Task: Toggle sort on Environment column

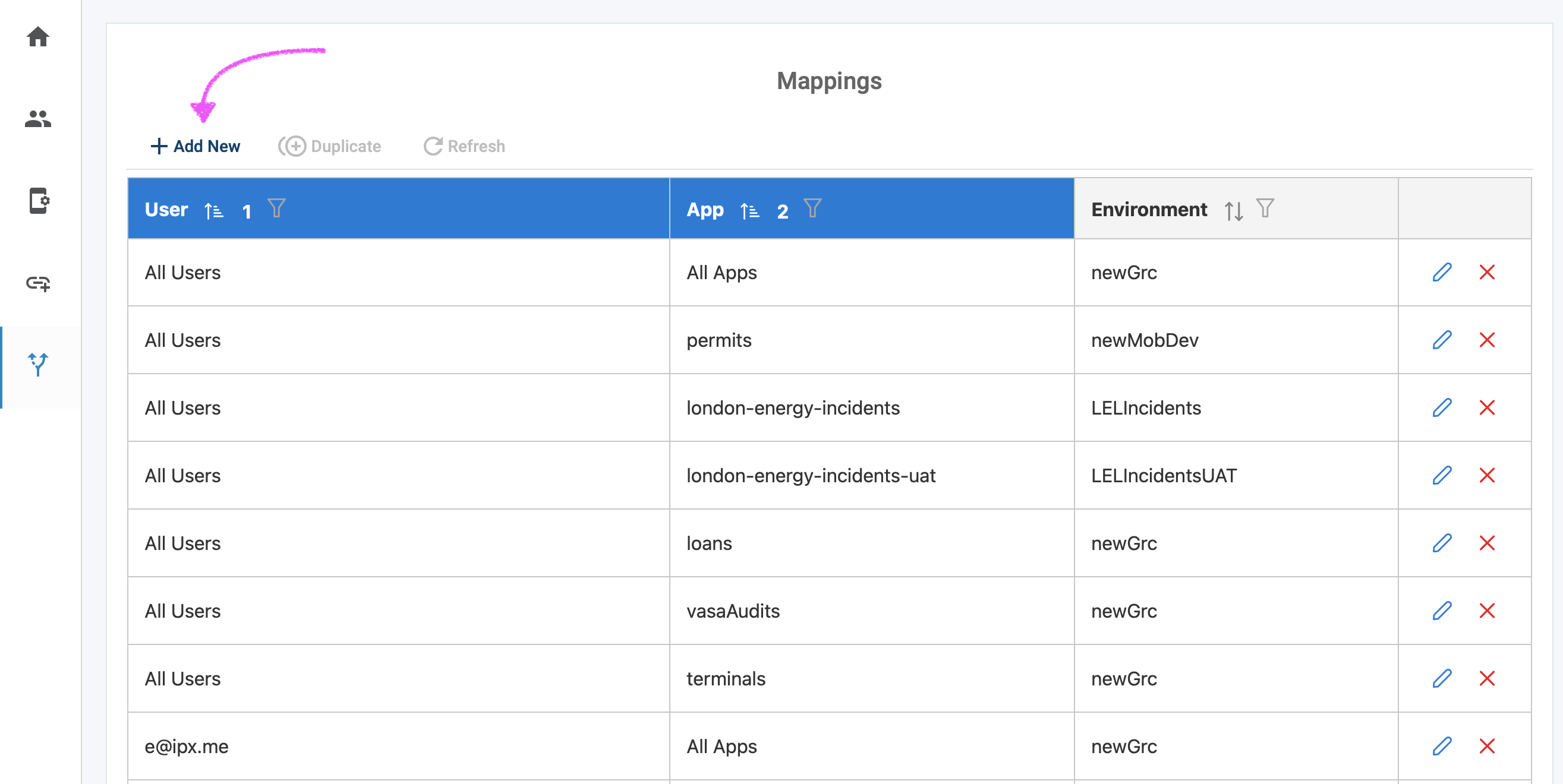Action: click(x=1234, y=210)
